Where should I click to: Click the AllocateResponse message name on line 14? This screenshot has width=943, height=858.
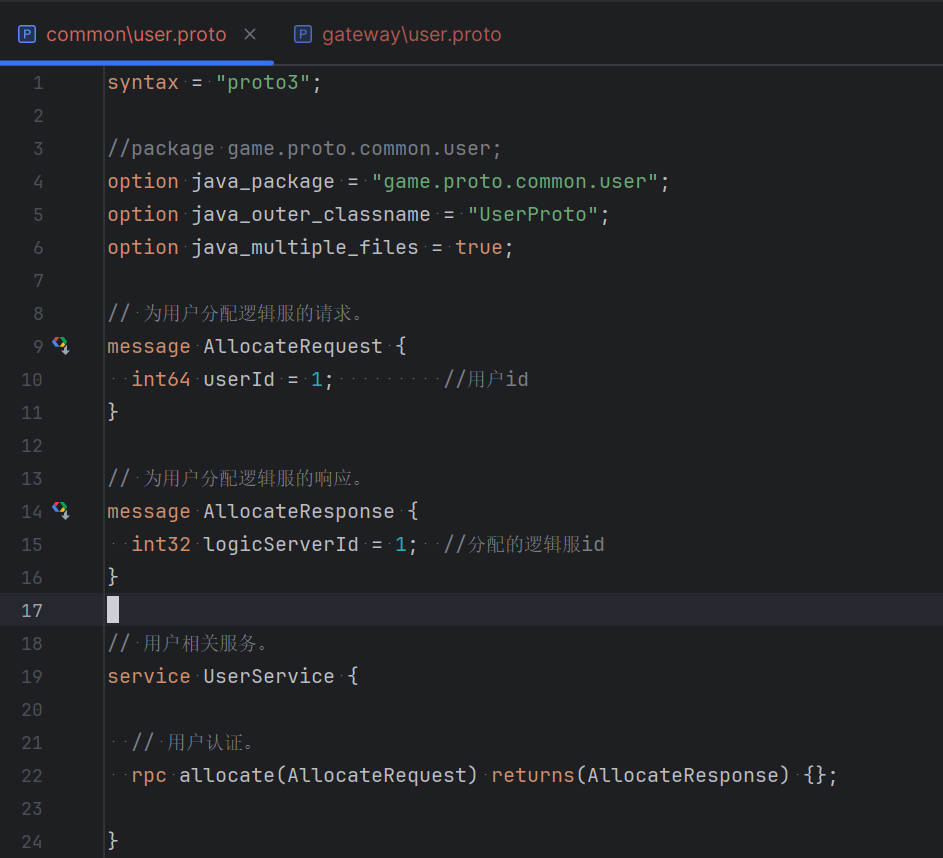299,511
